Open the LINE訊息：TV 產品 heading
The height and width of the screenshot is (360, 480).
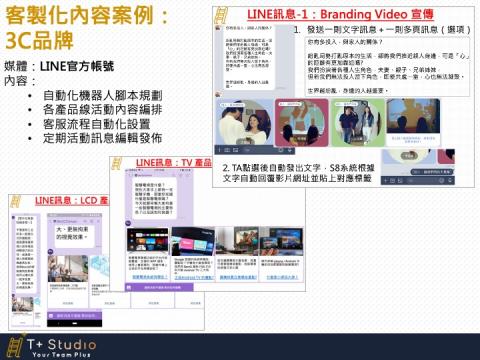174,163
